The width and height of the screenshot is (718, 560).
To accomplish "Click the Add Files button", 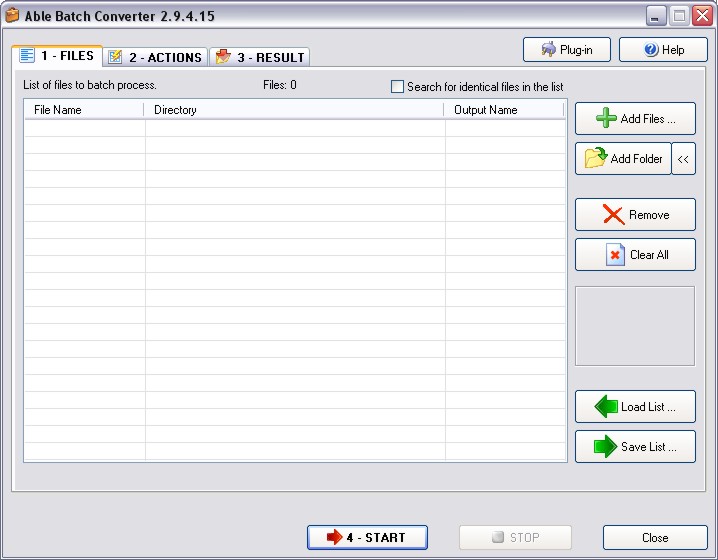I will click(x=635, y=119).
